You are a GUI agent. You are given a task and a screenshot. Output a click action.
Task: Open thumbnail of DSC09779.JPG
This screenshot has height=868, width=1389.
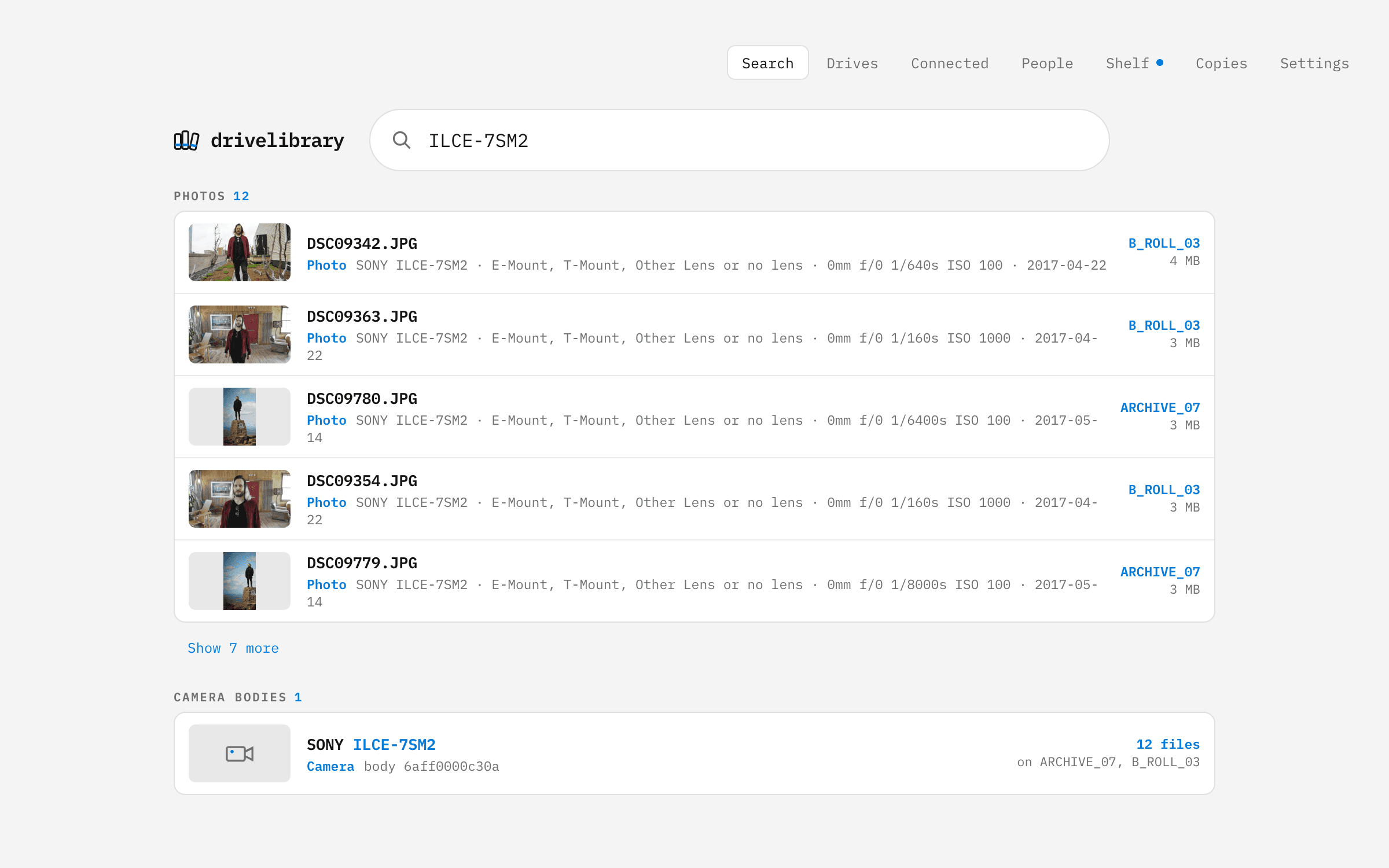pos(240,581)
